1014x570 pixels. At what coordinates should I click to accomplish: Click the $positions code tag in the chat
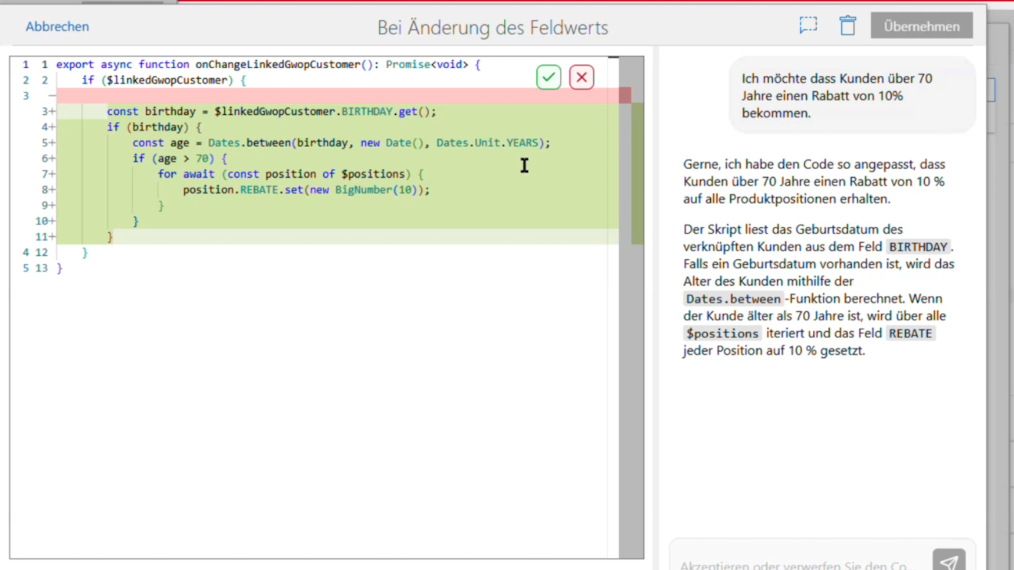pyautogui.click(x=722, y=333)
